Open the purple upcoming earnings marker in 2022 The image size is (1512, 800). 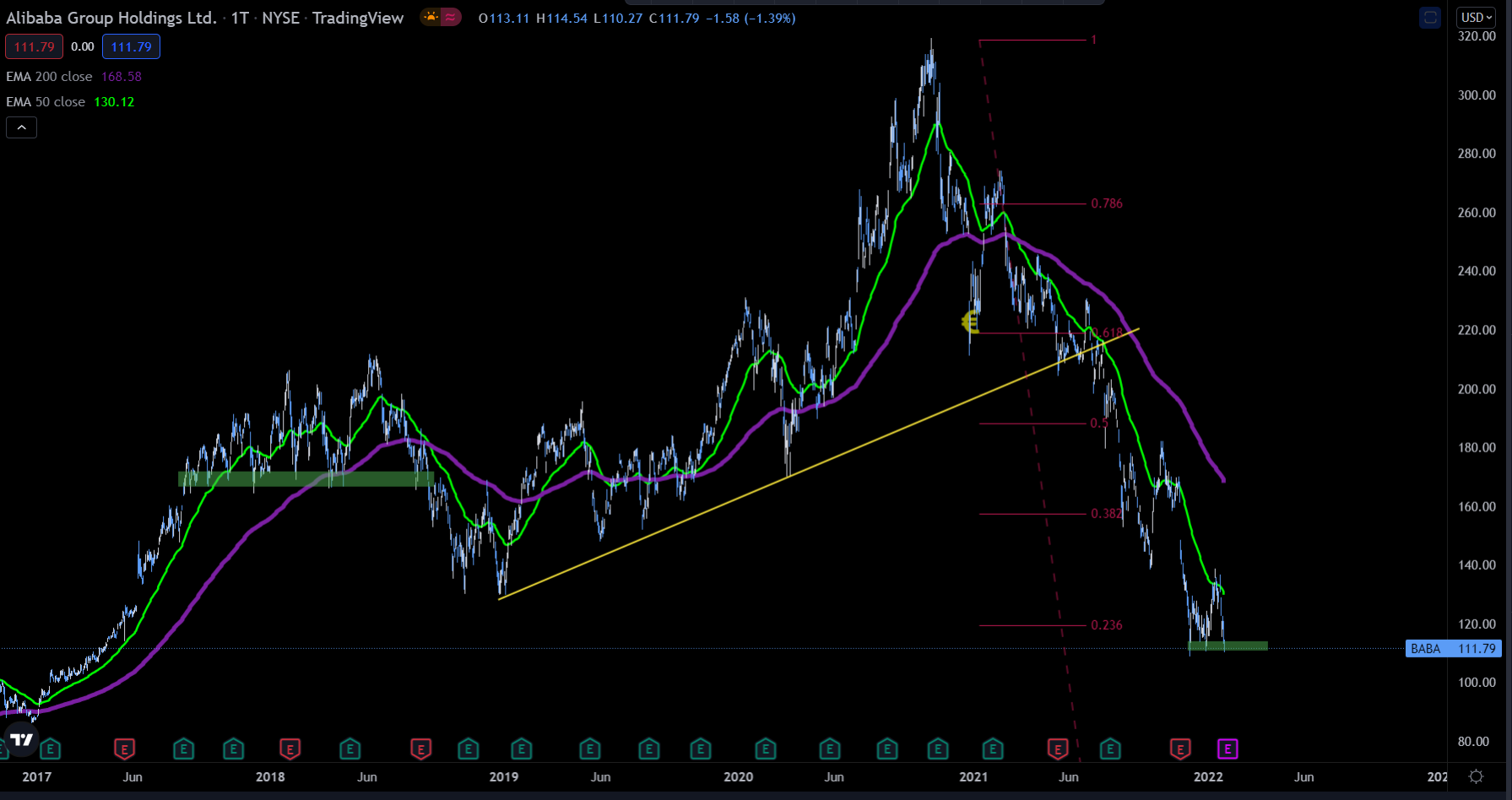point(1227,749)
